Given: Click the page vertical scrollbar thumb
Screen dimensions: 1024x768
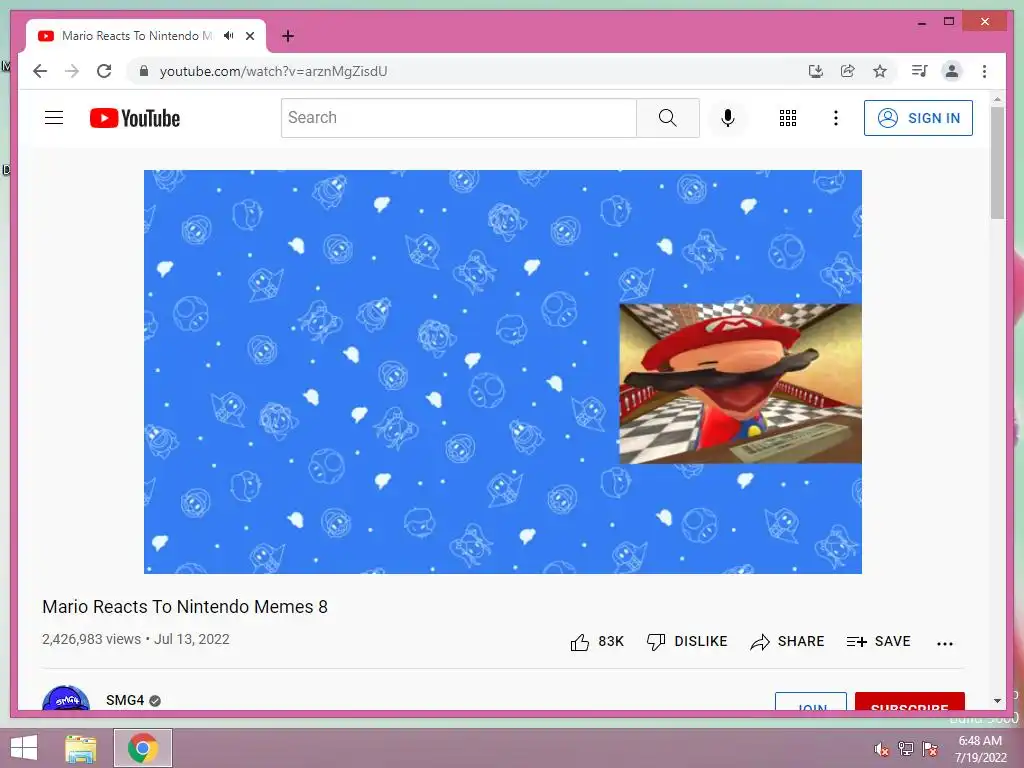Looking at the screenshot, I should pos(997,163).
